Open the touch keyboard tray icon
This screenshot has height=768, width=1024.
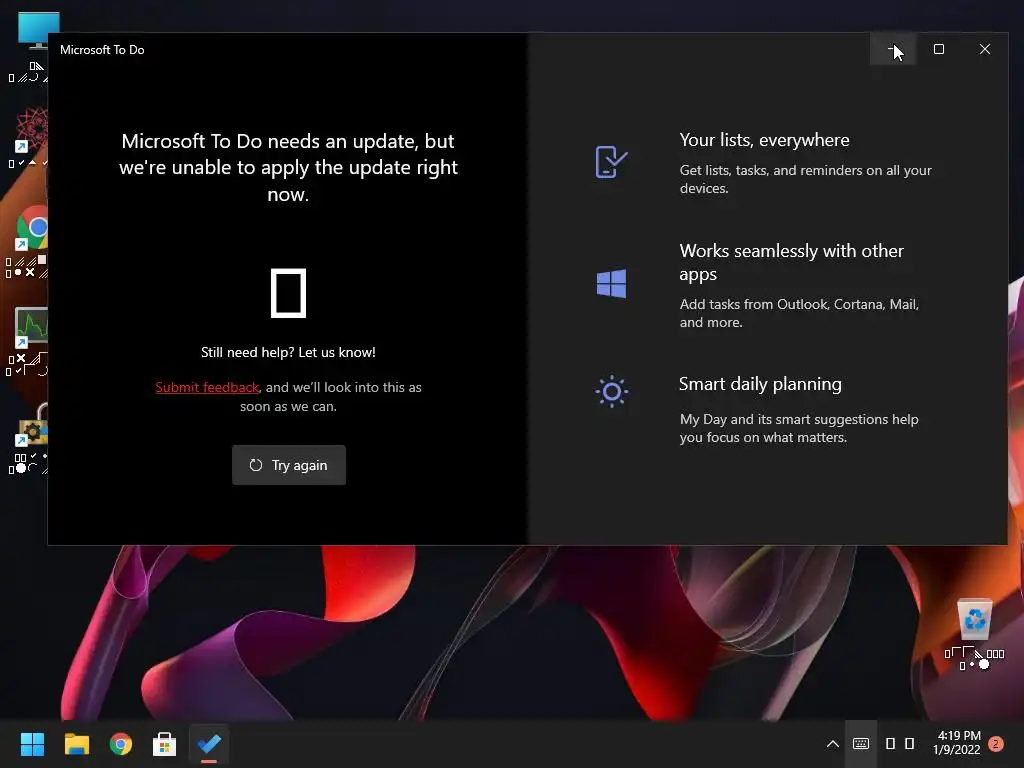click(x=861, y=744)
